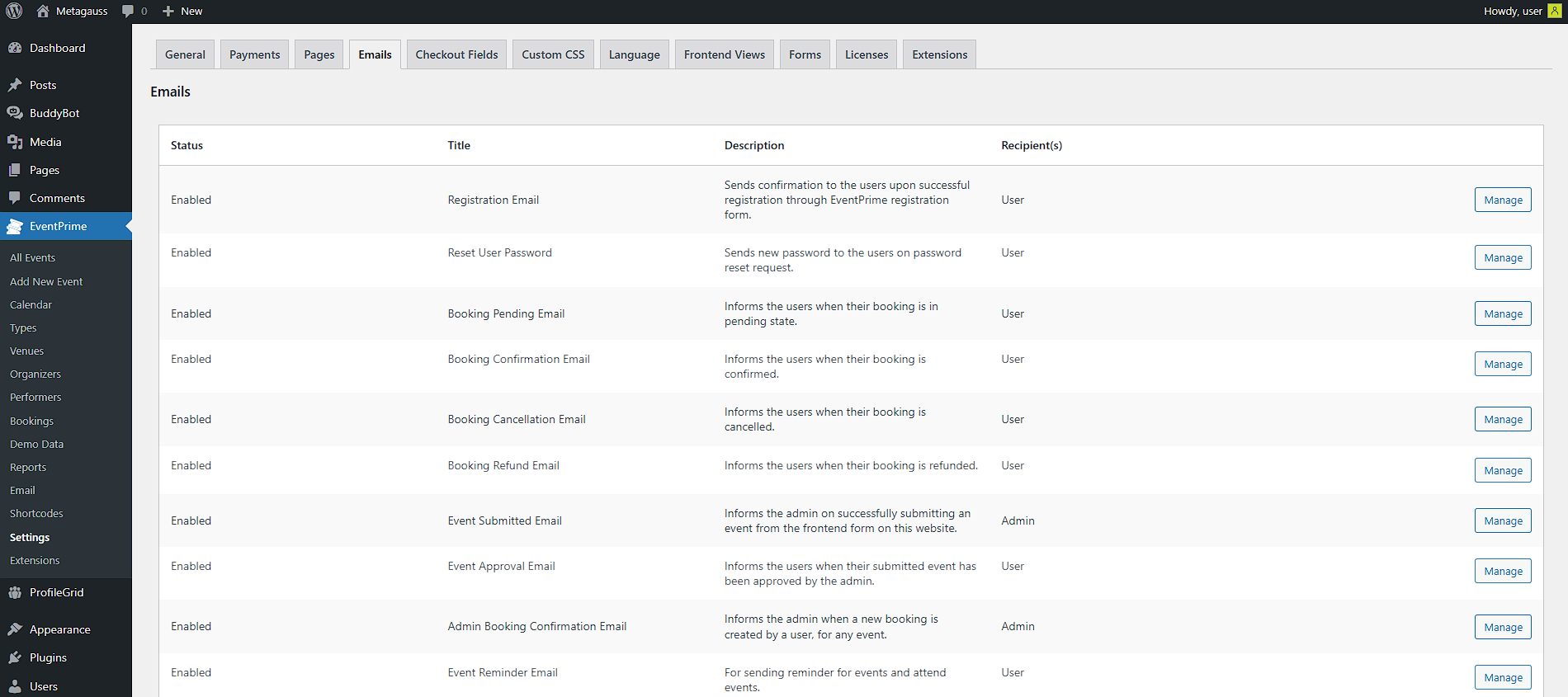Click the Recipient(s) column header
This screenshot has height=697, width=1568.
tap(1032, 145)
